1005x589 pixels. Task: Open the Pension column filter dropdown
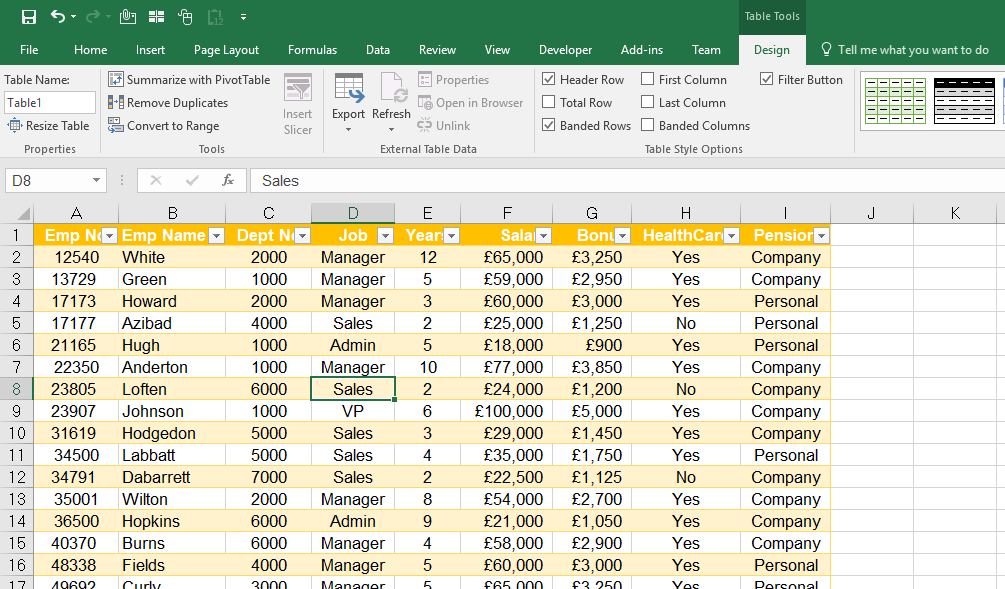[x=821, y=236]
